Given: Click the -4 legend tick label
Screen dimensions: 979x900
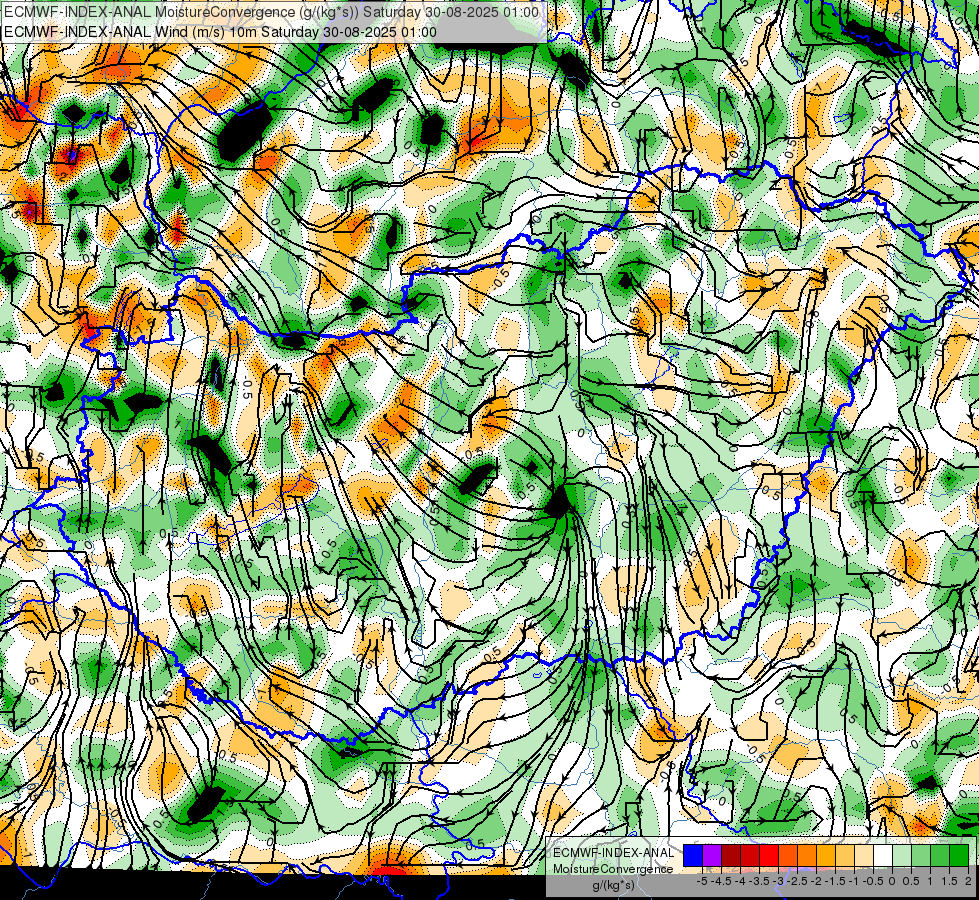Looking at the screenshot, I should (740, 881).
